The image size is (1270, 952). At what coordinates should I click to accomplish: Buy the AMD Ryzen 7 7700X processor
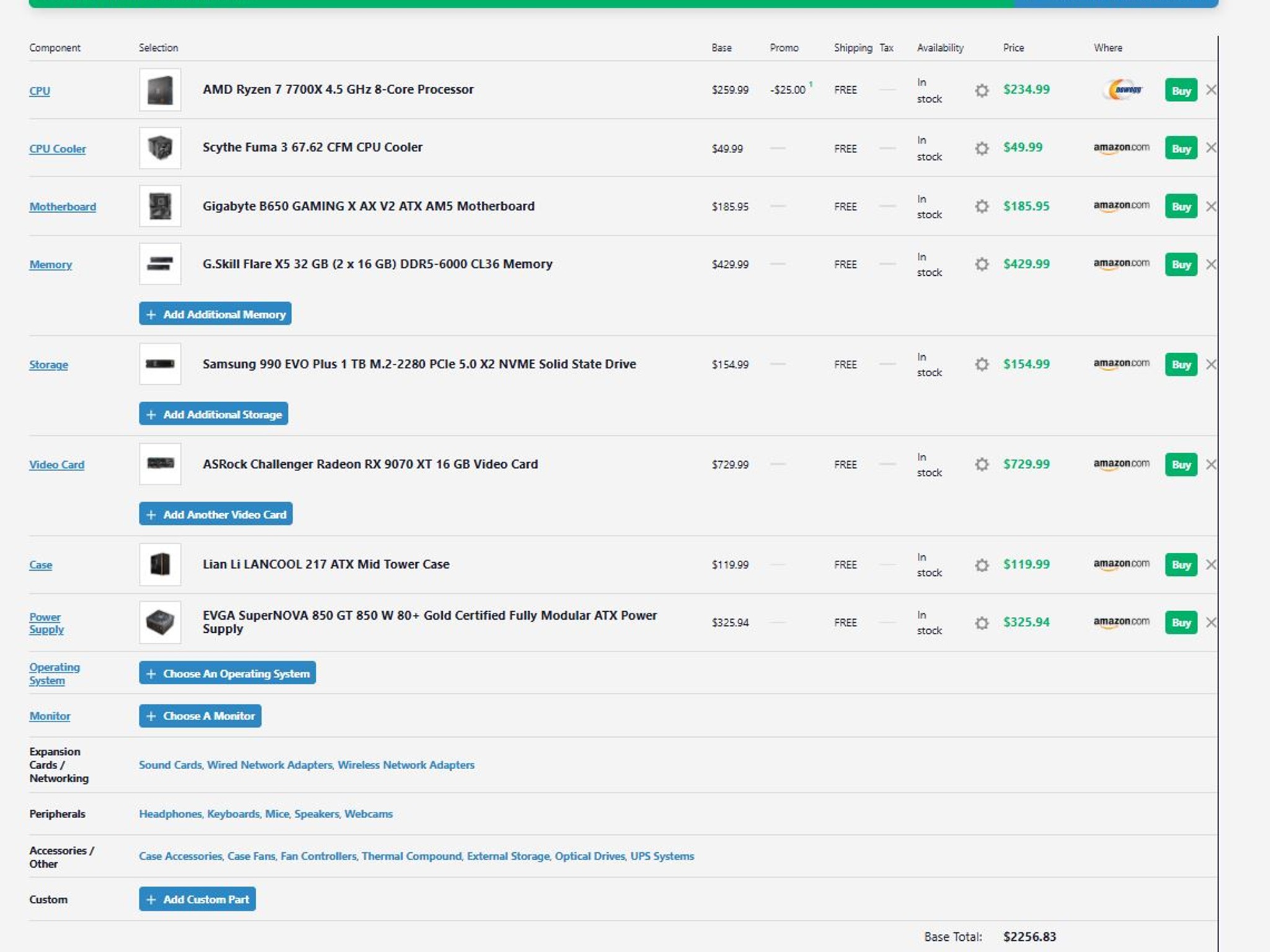(x=1181, y=90)
